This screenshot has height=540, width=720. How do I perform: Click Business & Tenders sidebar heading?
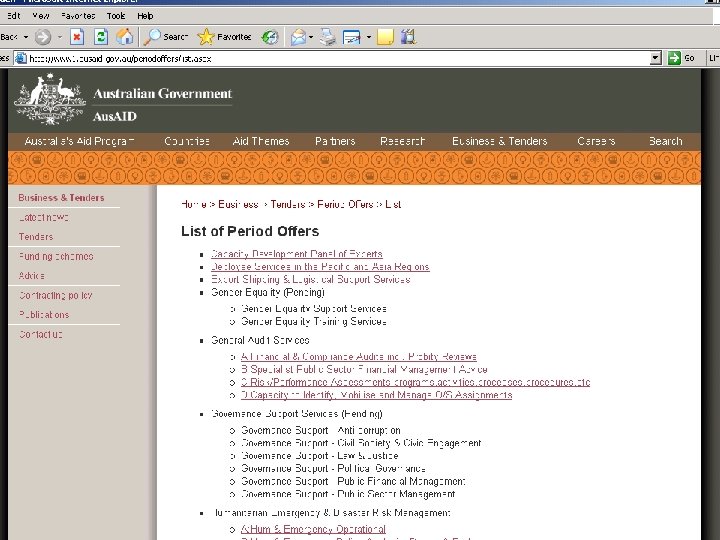[61, 198]
